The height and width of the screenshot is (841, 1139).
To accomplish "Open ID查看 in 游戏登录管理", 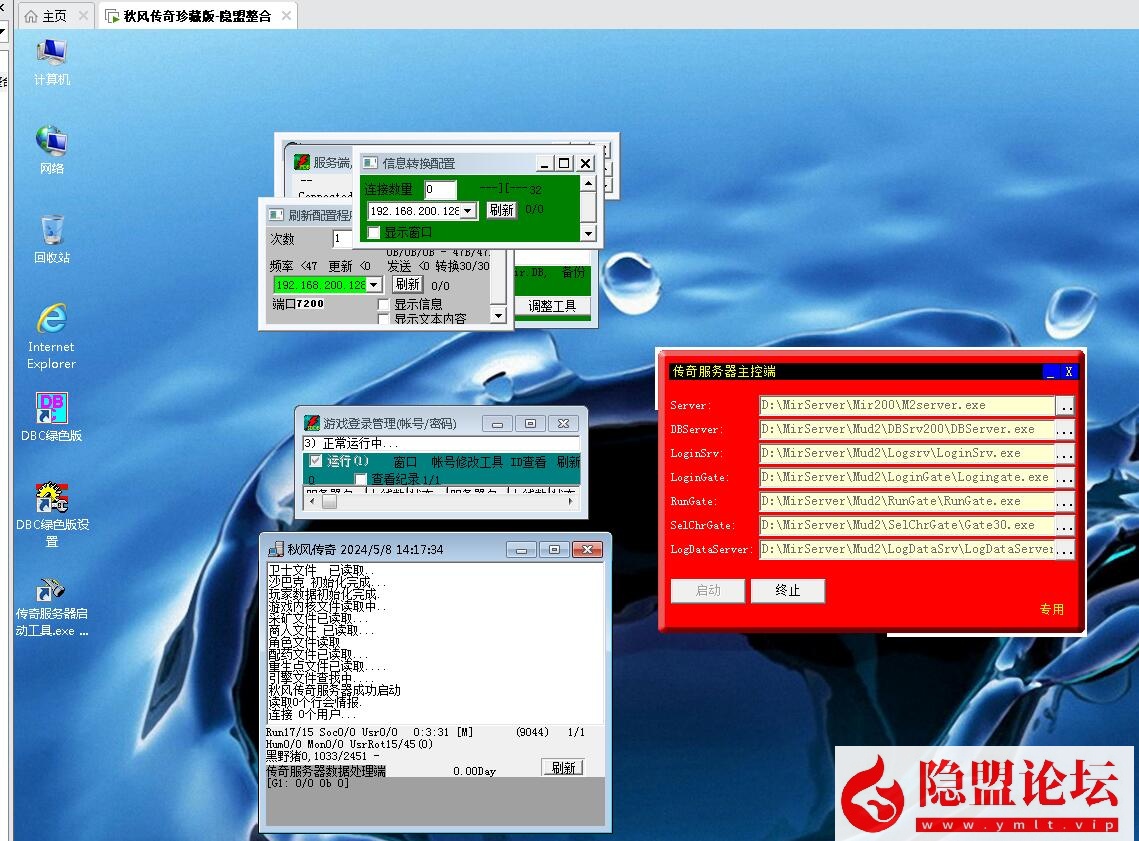I will coord(528,462).
